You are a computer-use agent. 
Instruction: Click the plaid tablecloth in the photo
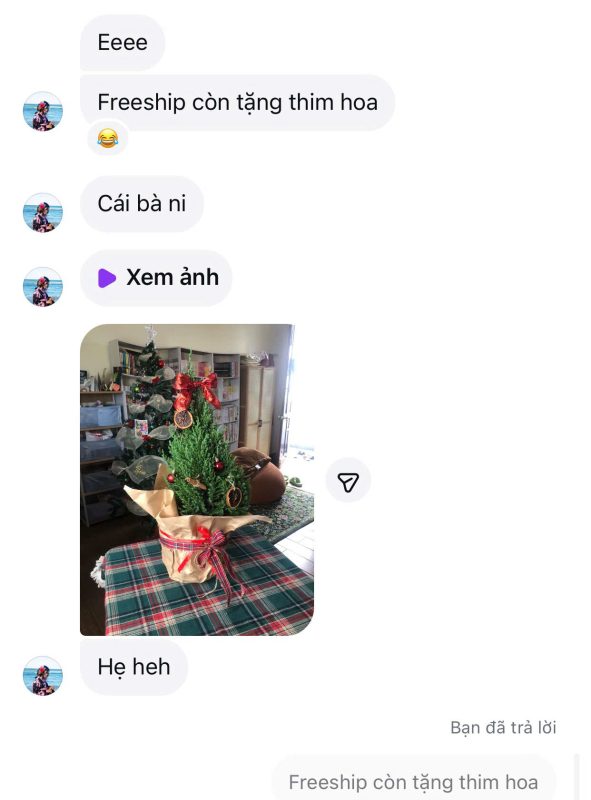209,587
